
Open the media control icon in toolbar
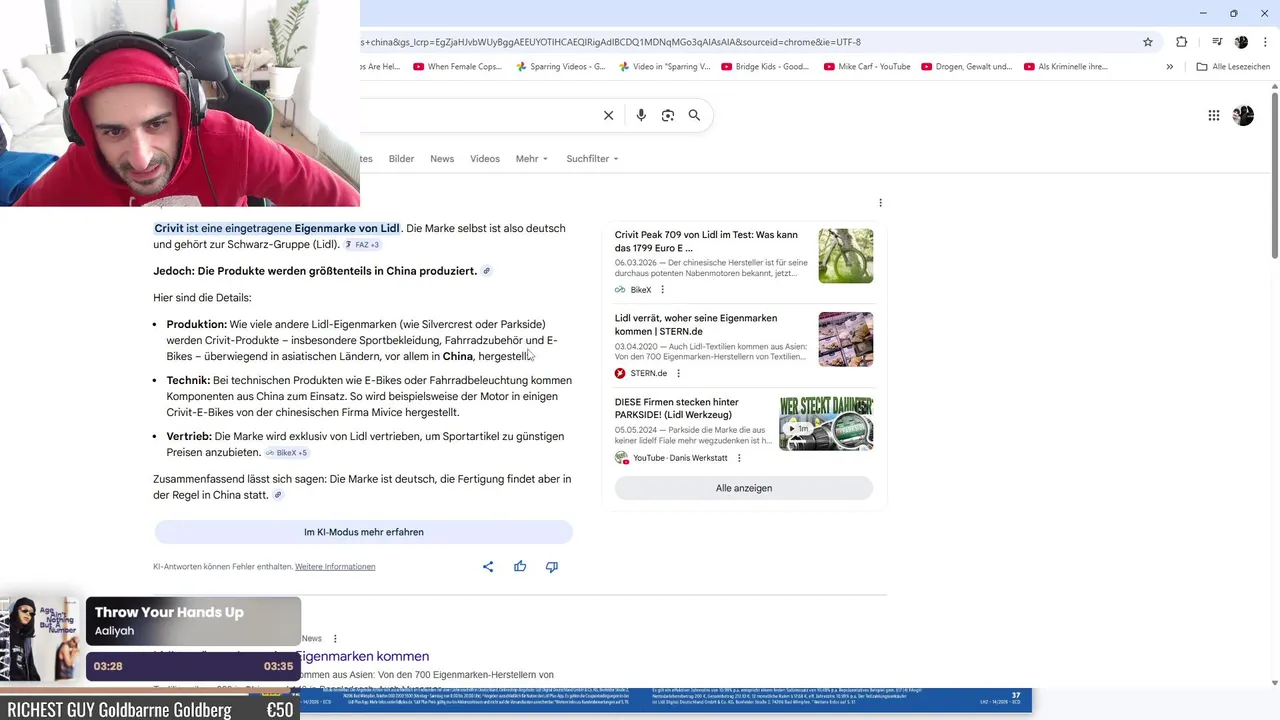1217,42
